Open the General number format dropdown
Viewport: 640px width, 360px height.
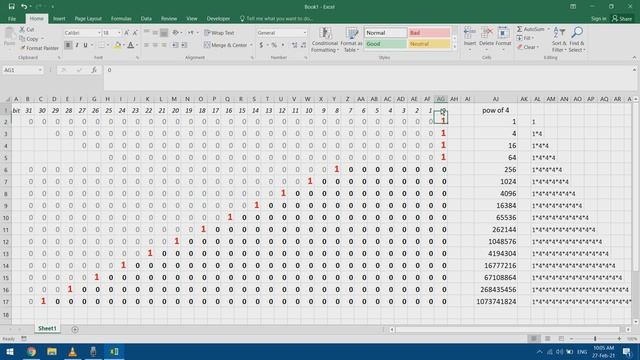(304, 33)
